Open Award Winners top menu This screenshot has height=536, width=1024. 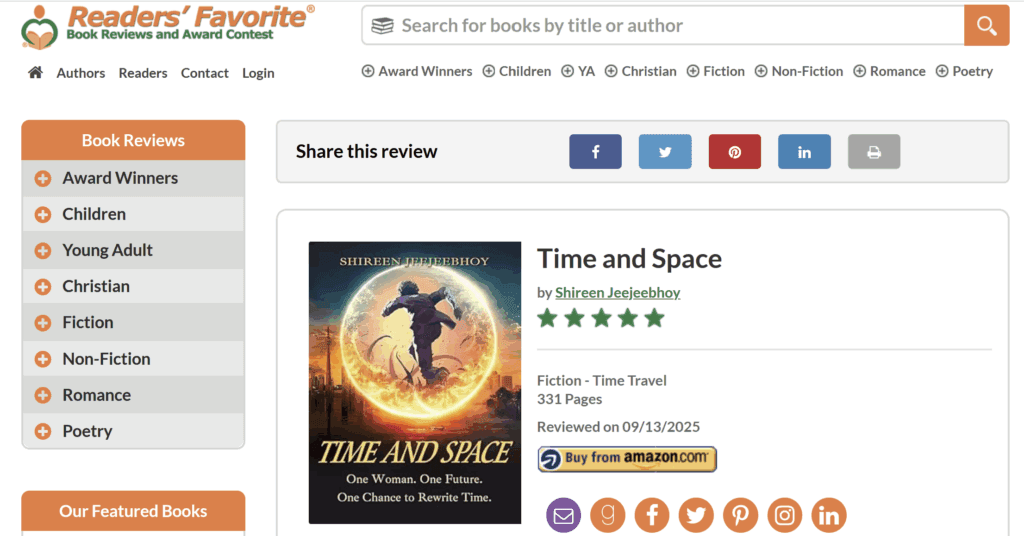417,71
